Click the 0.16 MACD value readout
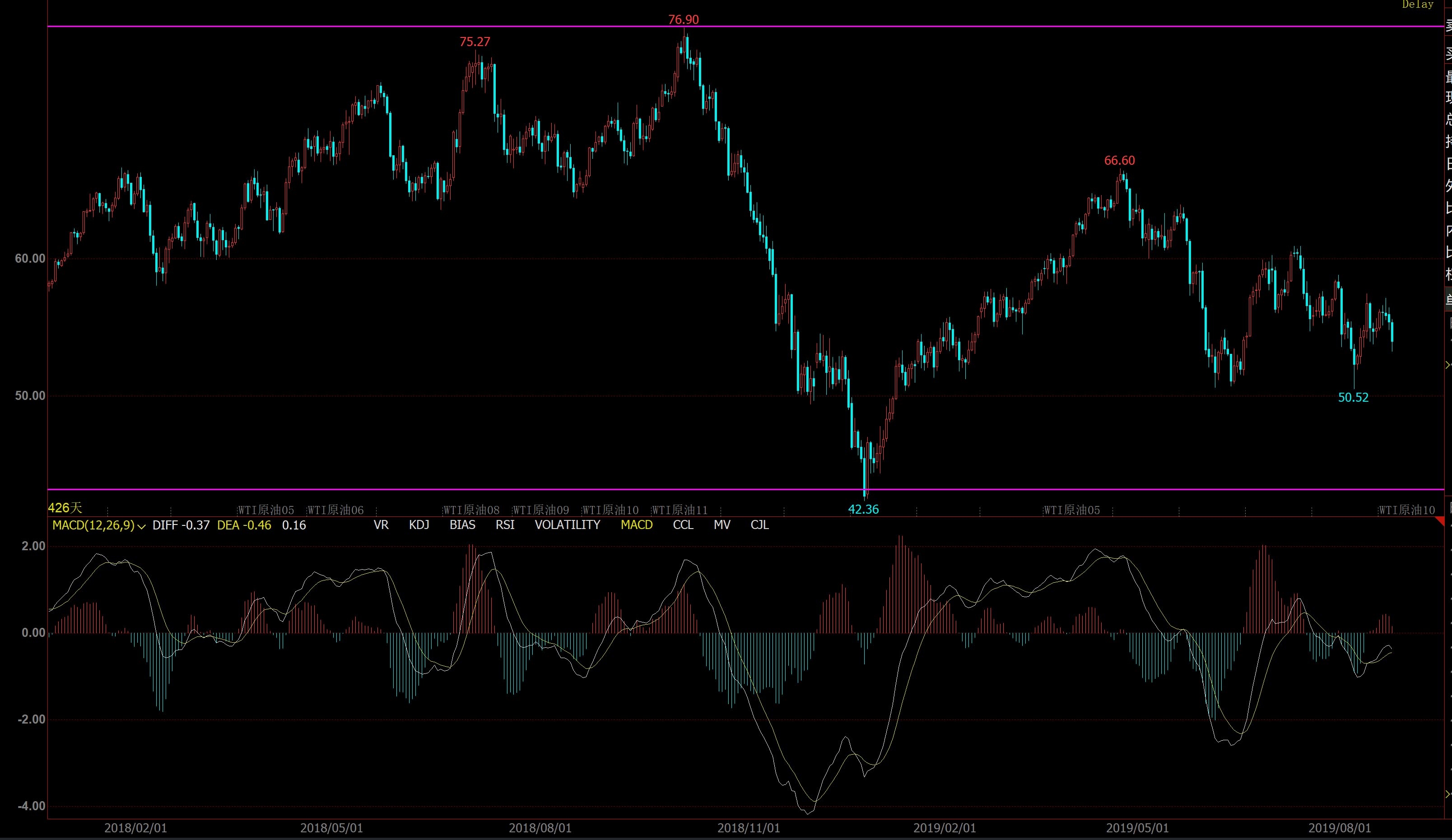The height and width of the screenshot is (840, 1452). click(294, 525)
